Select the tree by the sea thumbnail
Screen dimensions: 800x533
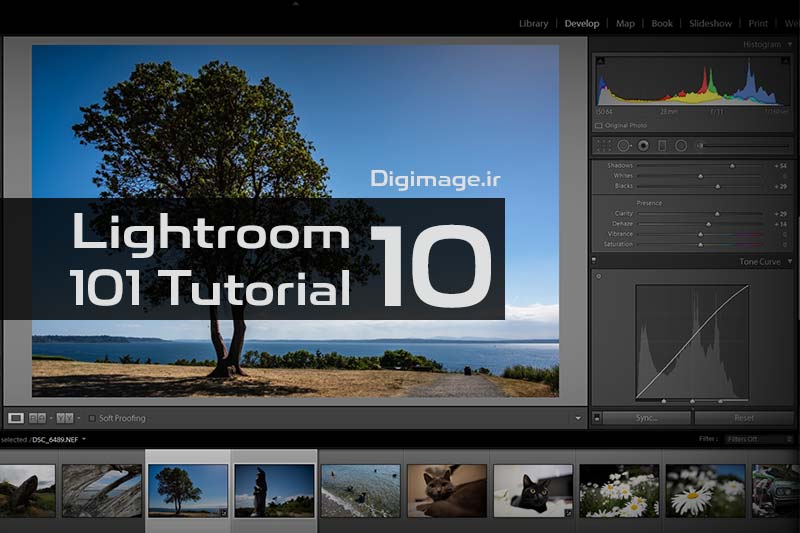[188, 491]
